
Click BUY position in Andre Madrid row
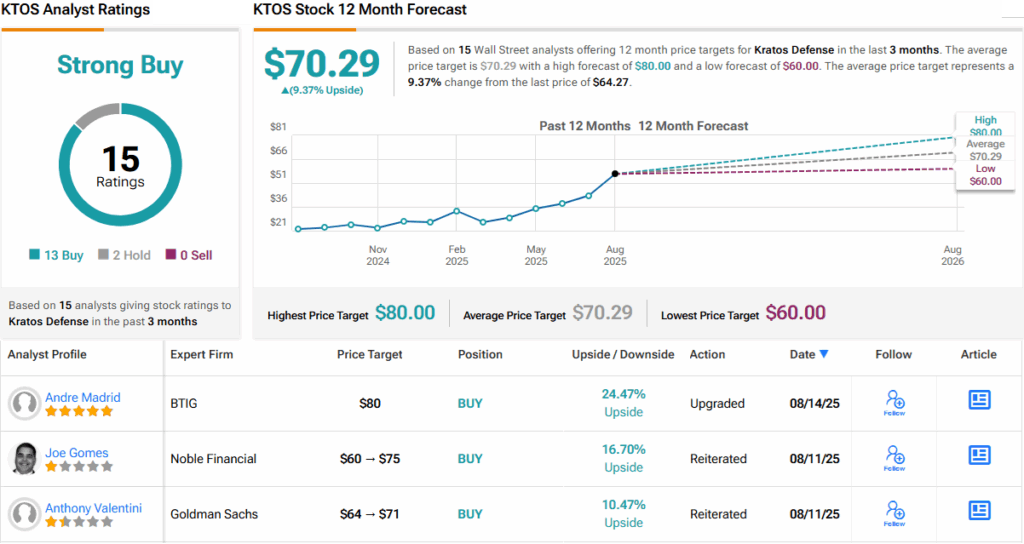click(x=470, y=404)
